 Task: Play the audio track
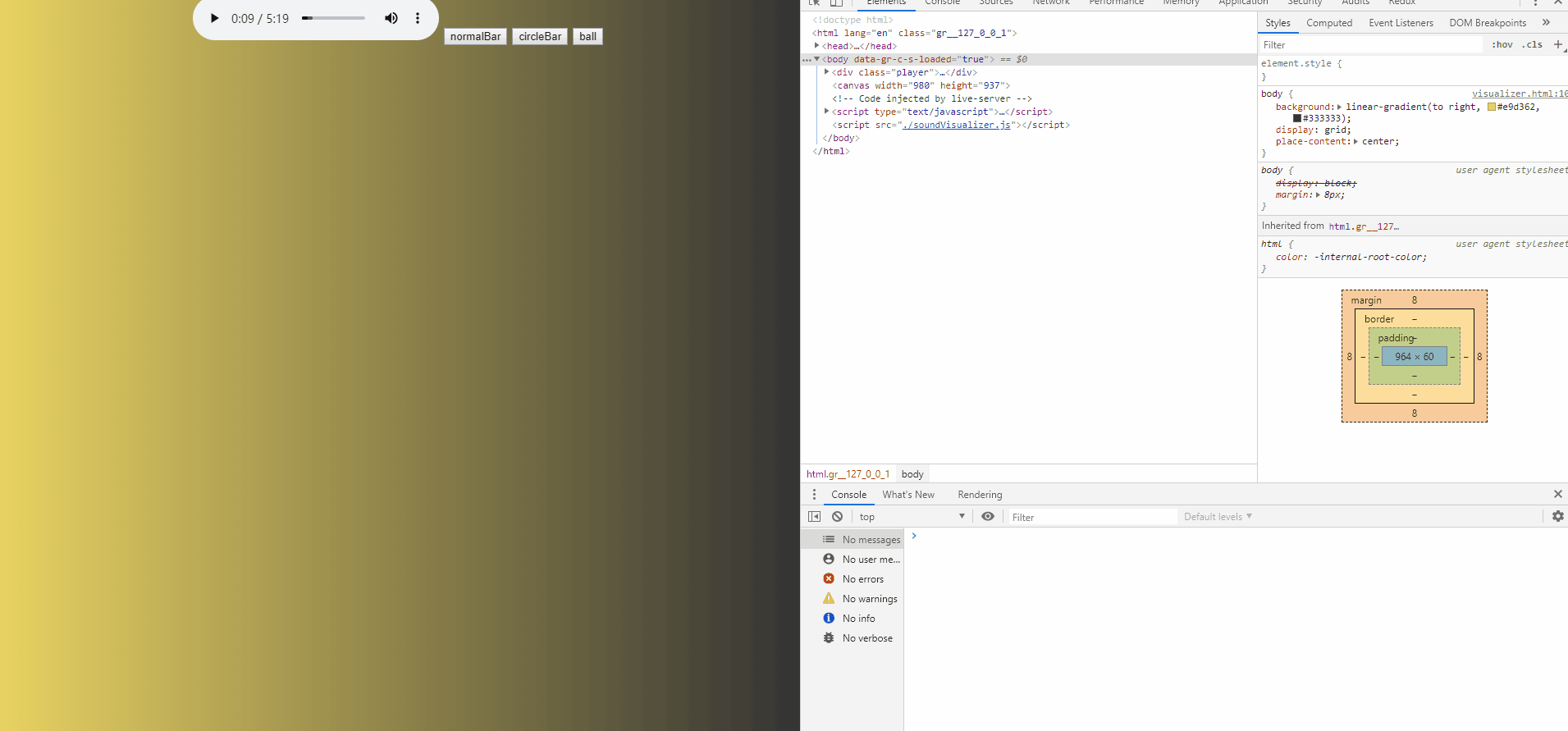pyautogui.click(x=214, y=18)
